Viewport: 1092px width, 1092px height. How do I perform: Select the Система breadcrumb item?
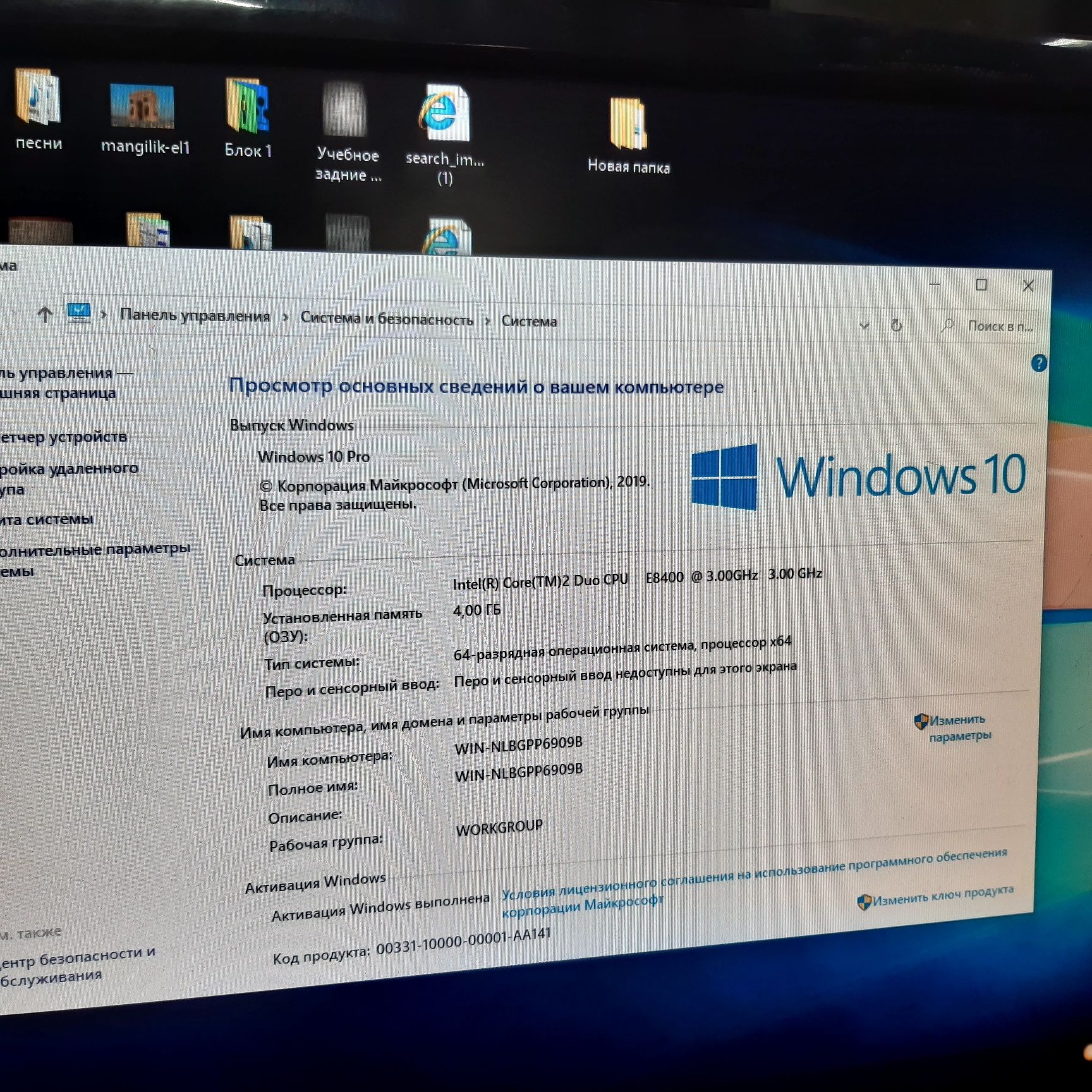(x=529, y=321)
